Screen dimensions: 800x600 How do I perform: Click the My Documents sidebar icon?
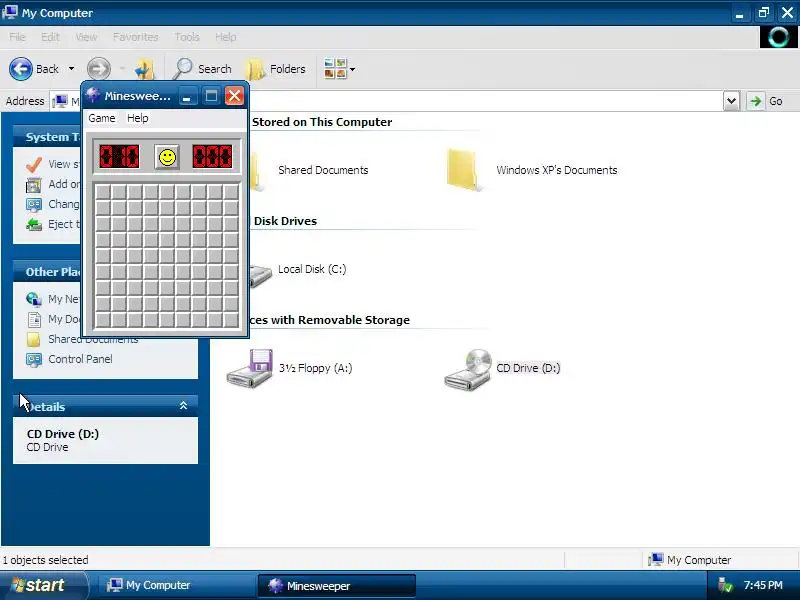34,319
